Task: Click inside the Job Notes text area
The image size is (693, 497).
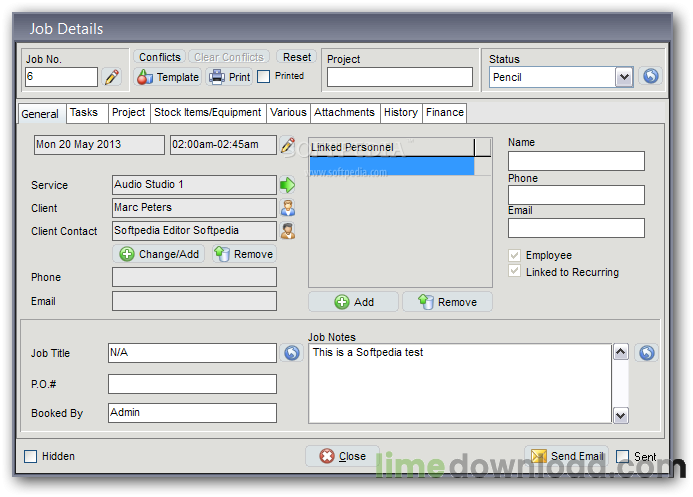Action: pos(460,383)
